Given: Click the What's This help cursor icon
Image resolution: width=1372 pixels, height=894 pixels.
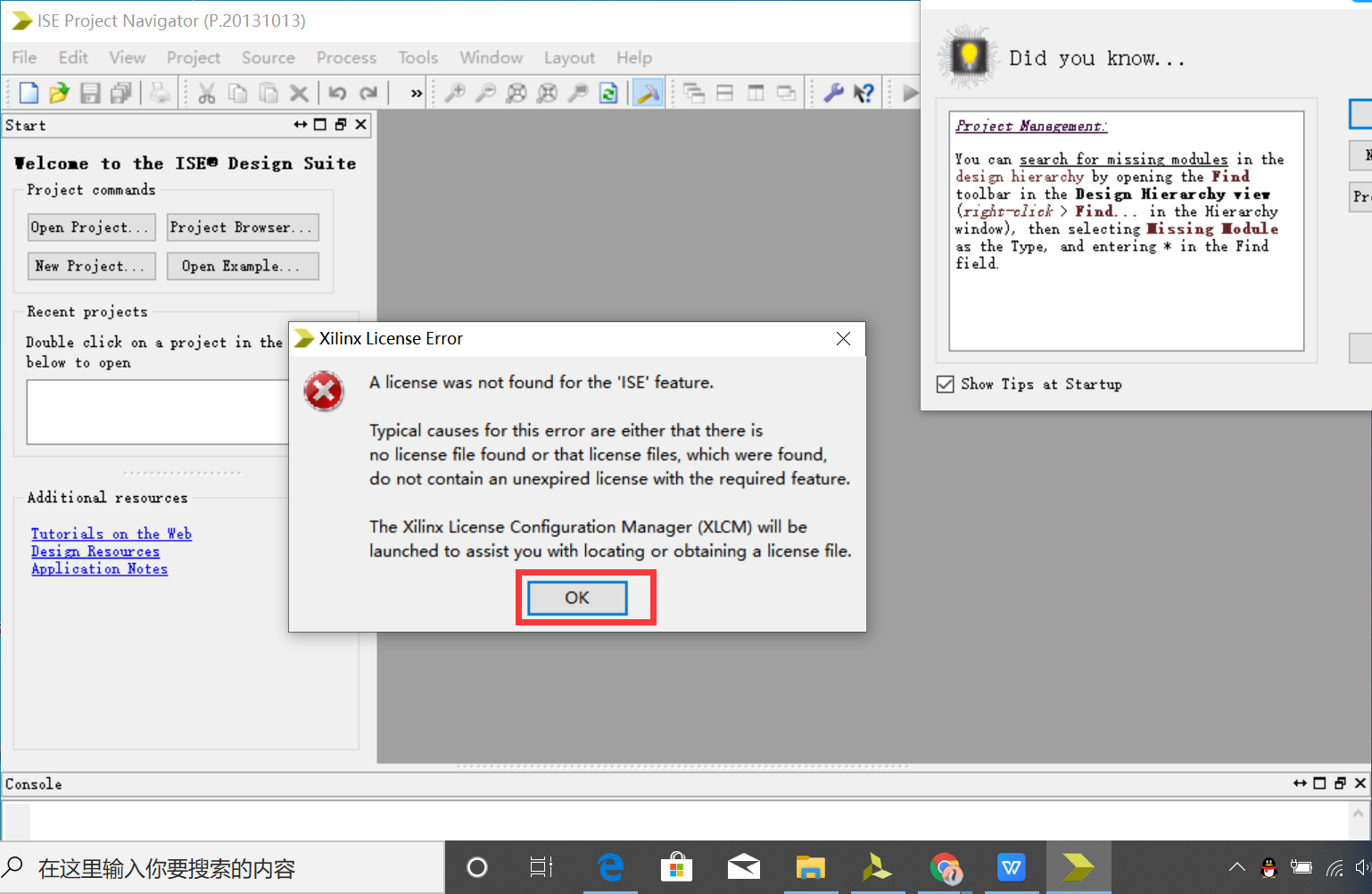Looking at the screenshot, I should 864,93.
